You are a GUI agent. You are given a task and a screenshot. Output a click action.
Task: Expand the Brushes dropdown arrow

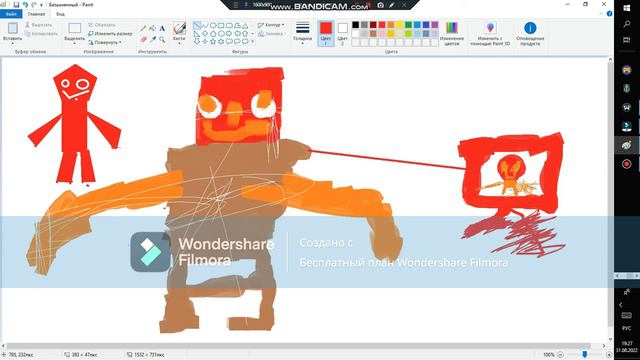(179, 43)
